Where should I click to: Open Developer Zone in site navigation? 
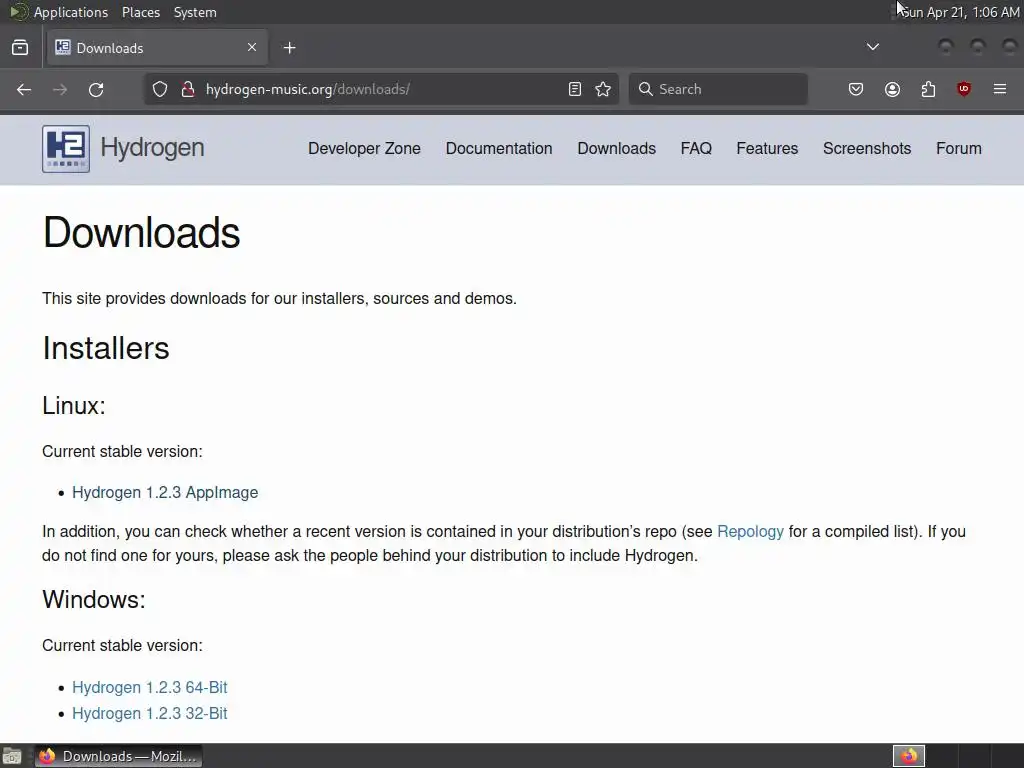[364, 148]
